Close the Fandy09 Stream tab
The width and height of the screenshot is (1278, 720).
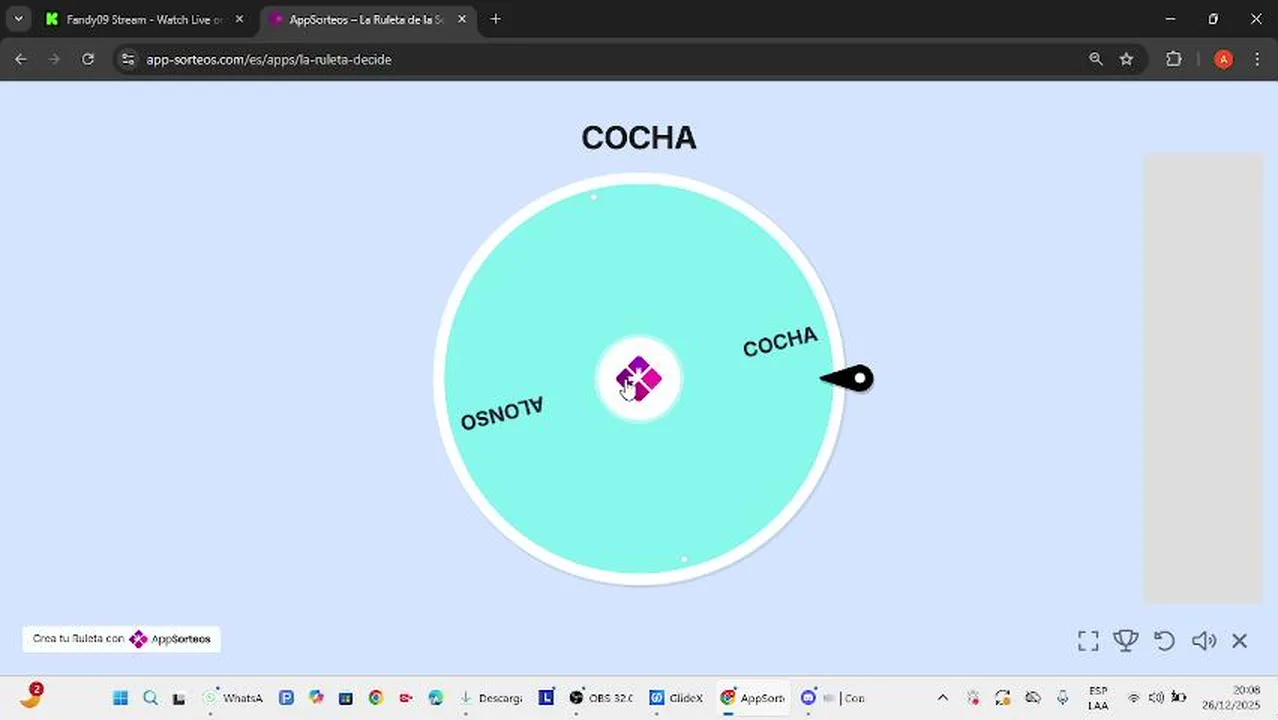tap(239, 19)
